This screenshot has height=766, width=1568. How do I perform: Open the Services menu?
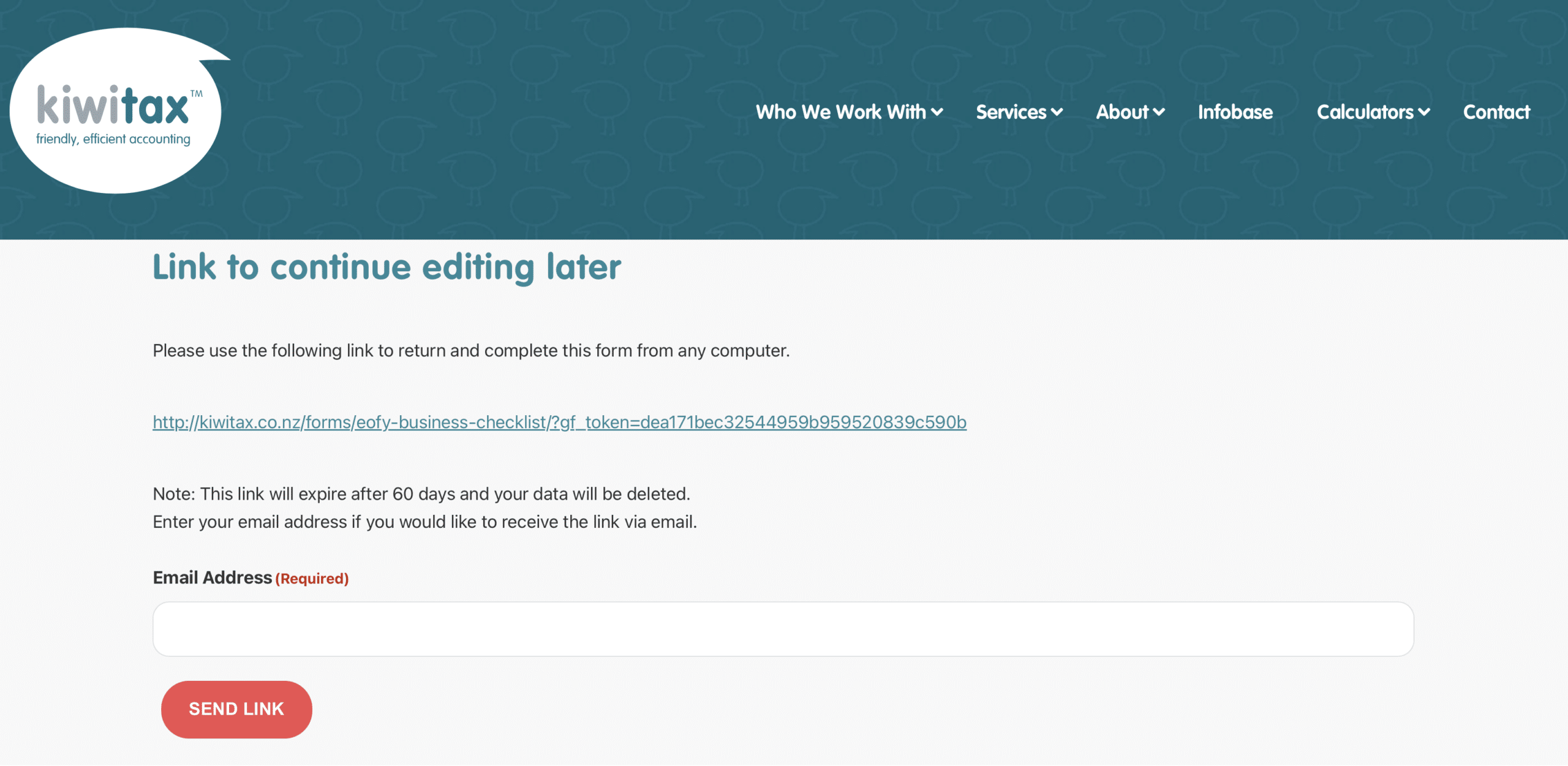[1011, 112]
